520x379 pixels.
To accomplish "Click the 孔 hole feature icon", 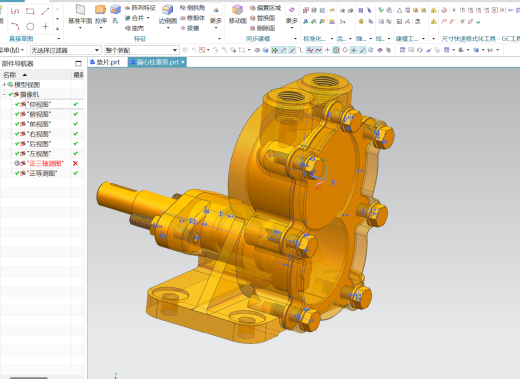I will point(115,10).
